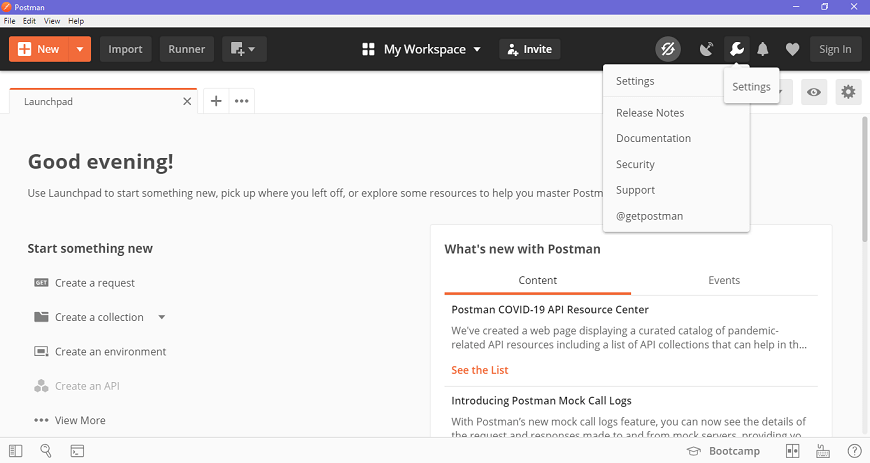Open the tab options ellipsis menu
Image resolution: width=870 pixels, height=463 pixels.
pos(241,101)
